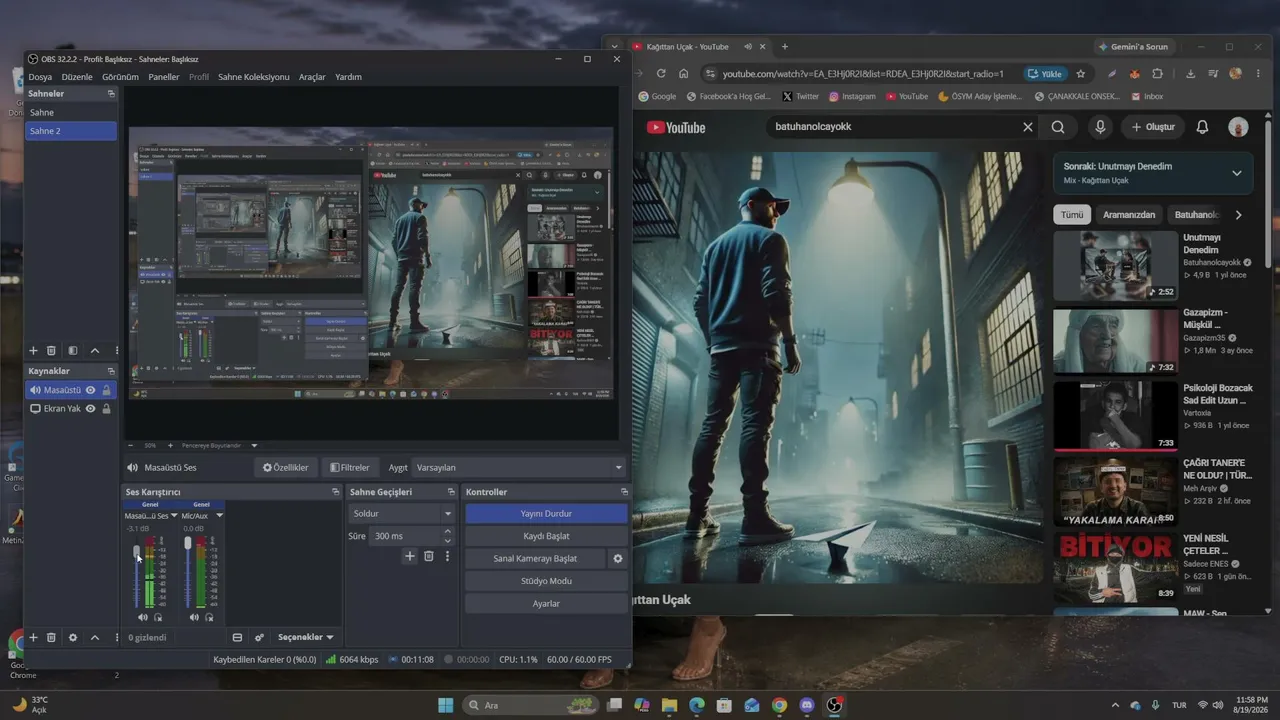Open OBS Ayarlar settings button
This screenshot has height=720, width=1280.
(x=546, y=604)
